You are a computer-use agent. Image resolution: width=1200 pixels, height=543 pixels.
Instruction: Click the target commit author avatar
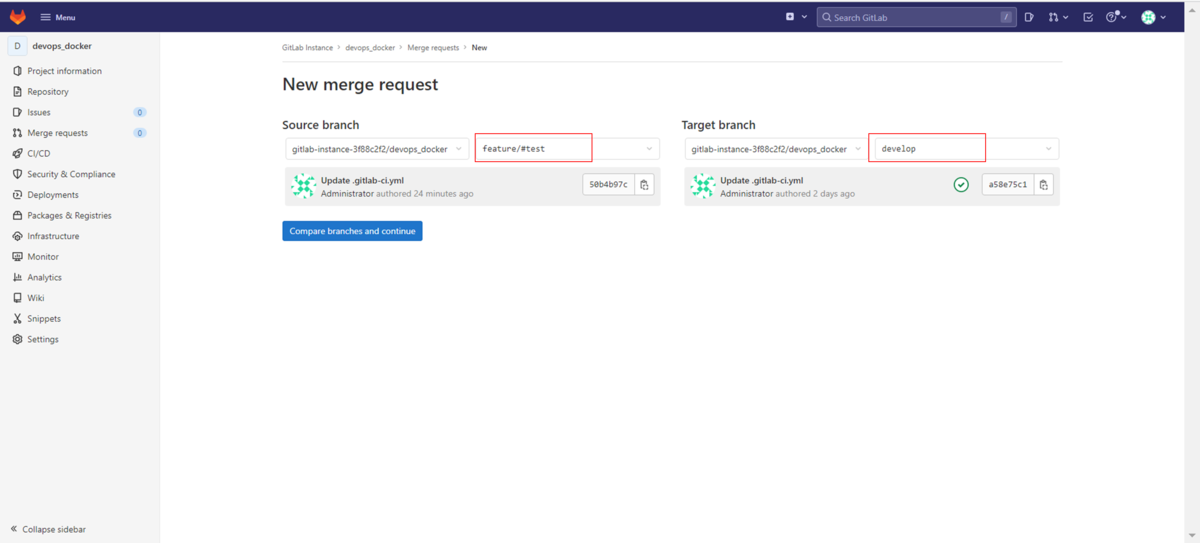coord(702,186)
